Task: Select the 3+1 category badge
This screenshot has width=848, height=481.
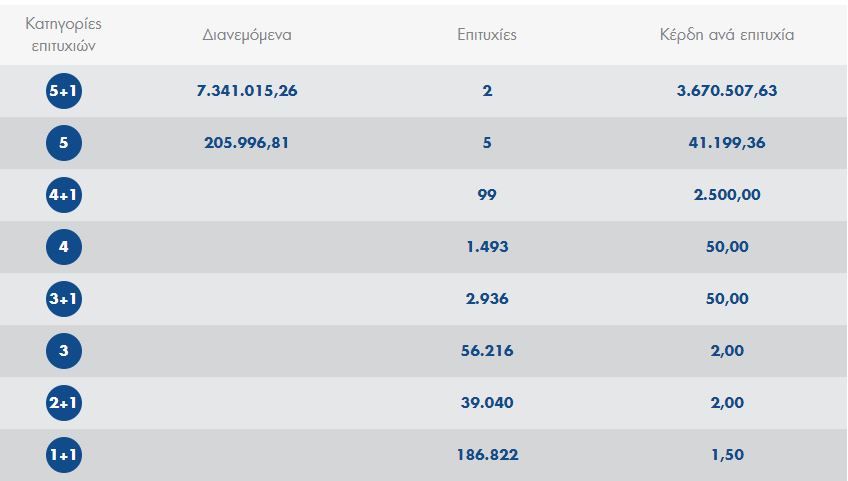Action: coord(64,299)
